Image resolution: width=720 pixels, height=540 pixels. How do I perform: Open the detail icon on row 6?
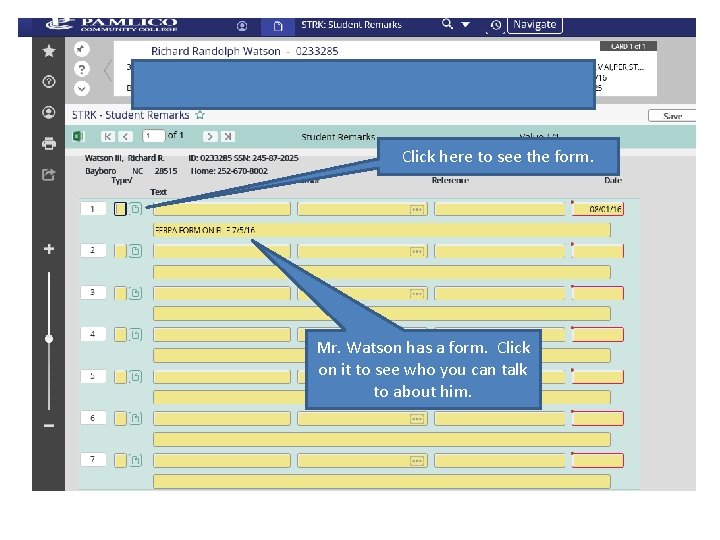[135, 418]
